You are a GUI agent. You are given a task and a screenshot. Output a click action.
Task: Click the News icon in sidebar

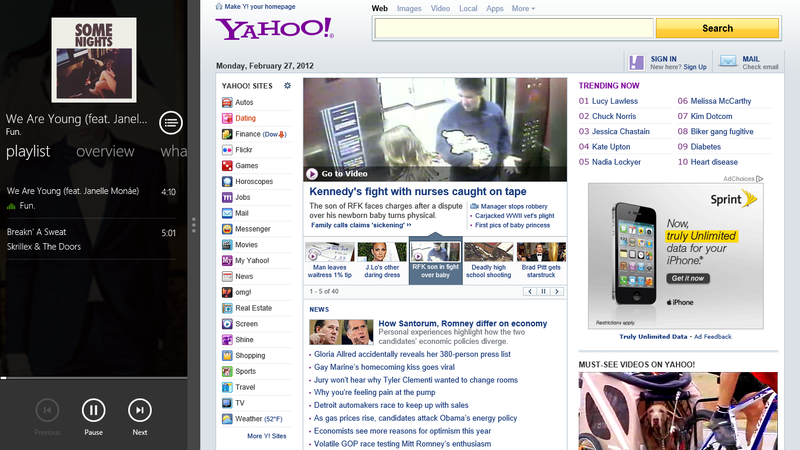(x=227, y=277)
